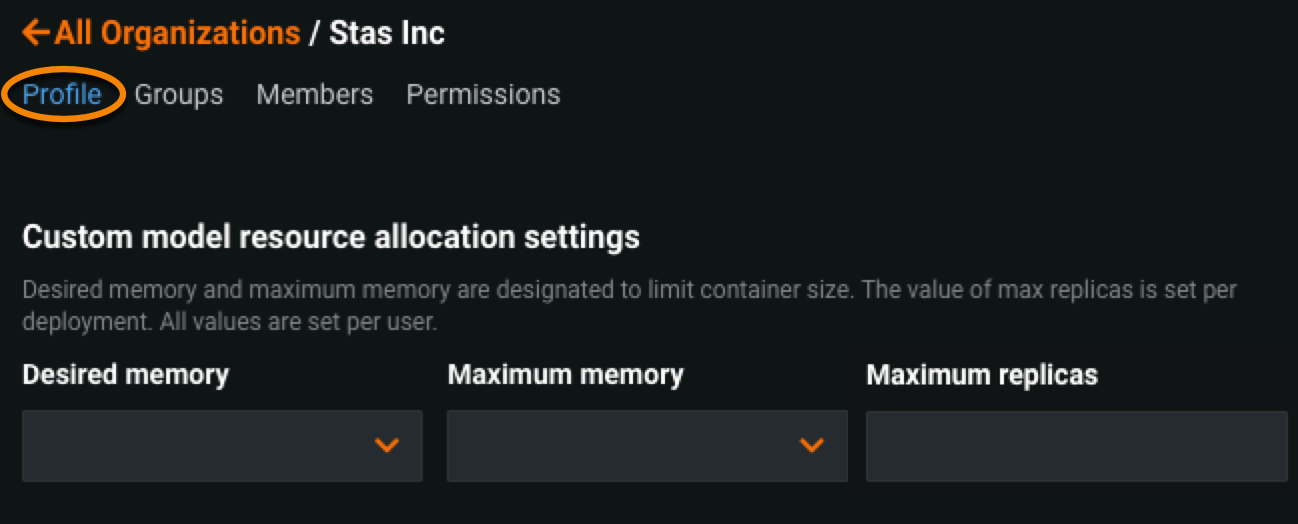Click the Maximum memory chevron arrow
Viewport: 1298px width, 524px height.
(x=812, y=445)
